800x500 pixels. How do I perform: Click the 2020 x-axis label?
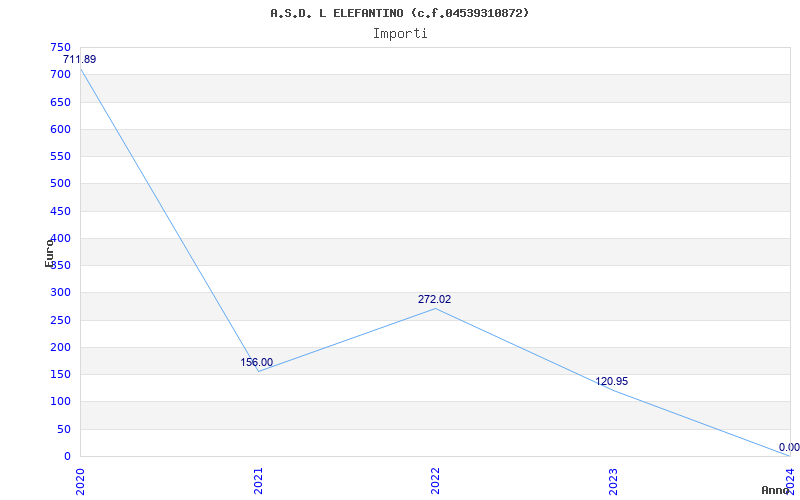(80, 481)
